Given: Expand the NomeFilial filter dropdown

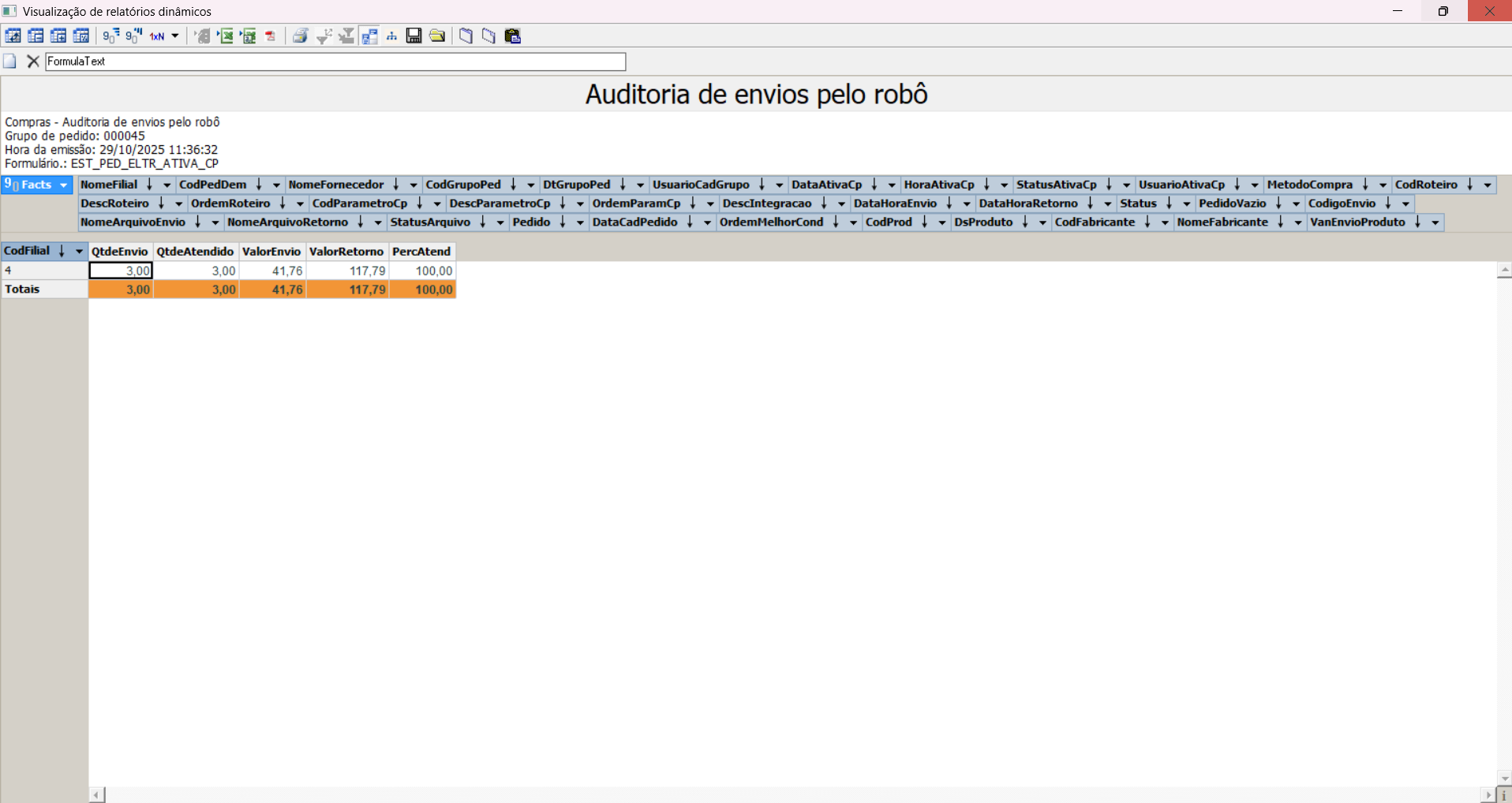Looking at the screenshot, I should (167, 185).
